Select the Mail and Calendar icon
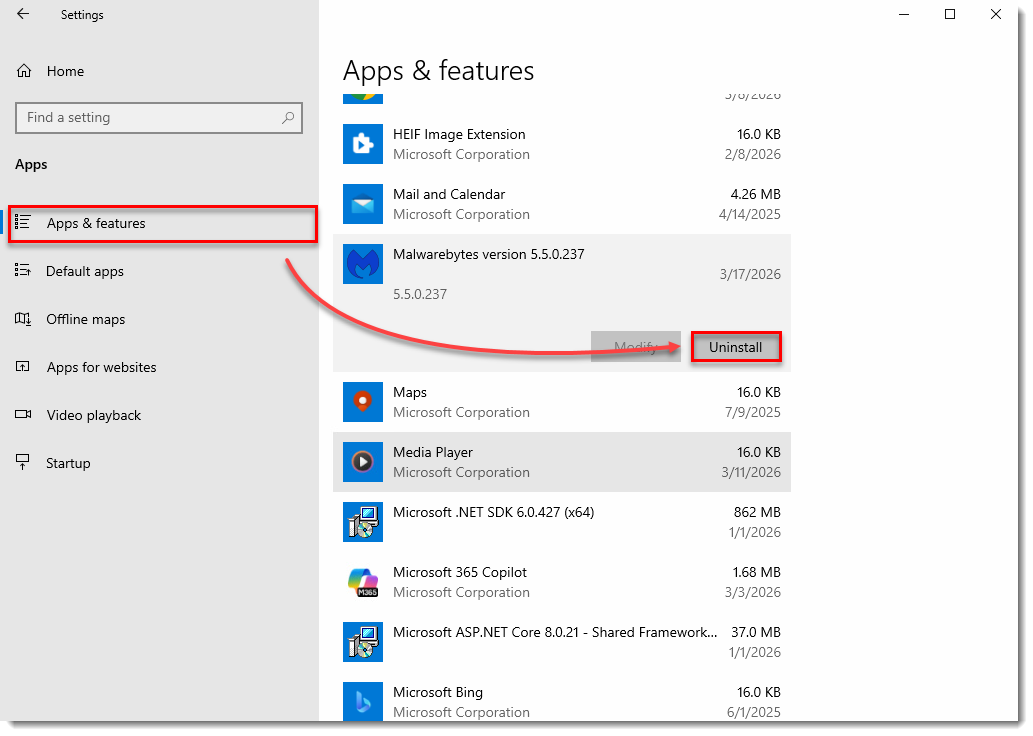Image resolution: width=1033 pixels, height=736 pixels. (x=362, y=204)
